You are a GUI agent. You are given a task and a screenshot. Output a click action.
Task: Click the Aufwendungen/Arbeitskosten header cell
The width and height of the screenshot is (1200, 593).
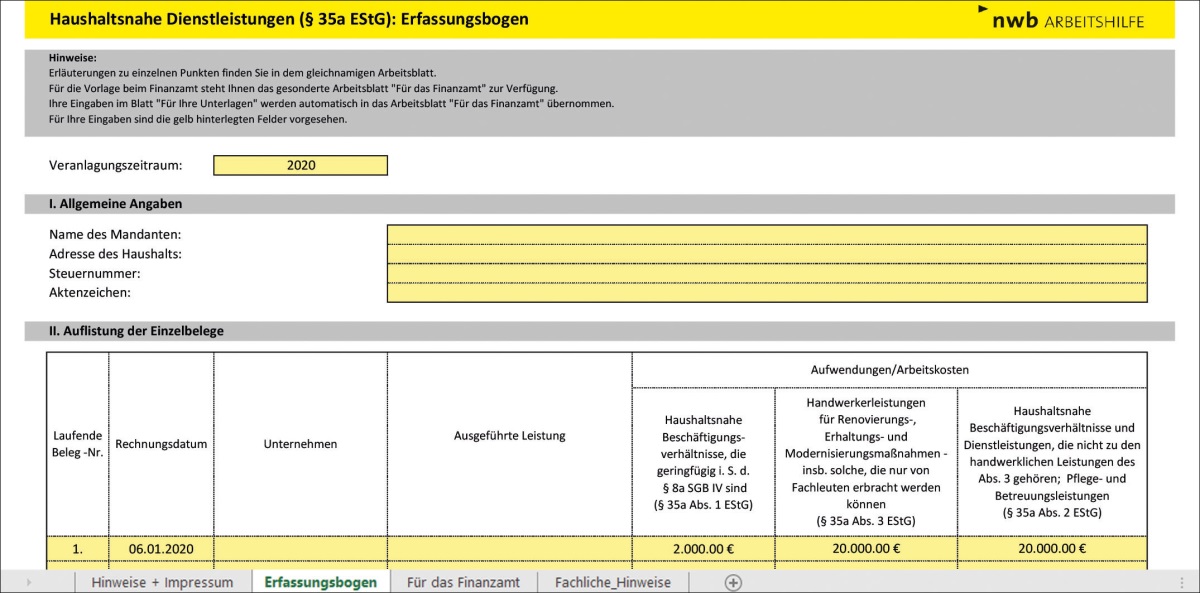[889, 370]
